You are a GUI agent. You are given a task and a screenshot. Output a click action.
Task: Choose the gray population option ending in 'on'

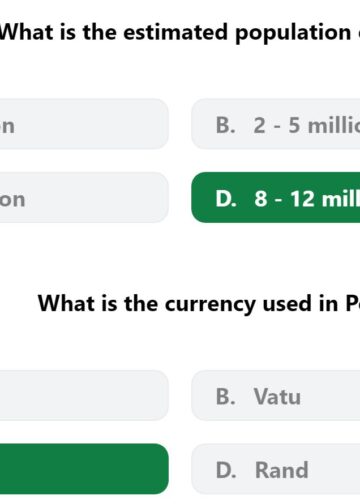84,198
